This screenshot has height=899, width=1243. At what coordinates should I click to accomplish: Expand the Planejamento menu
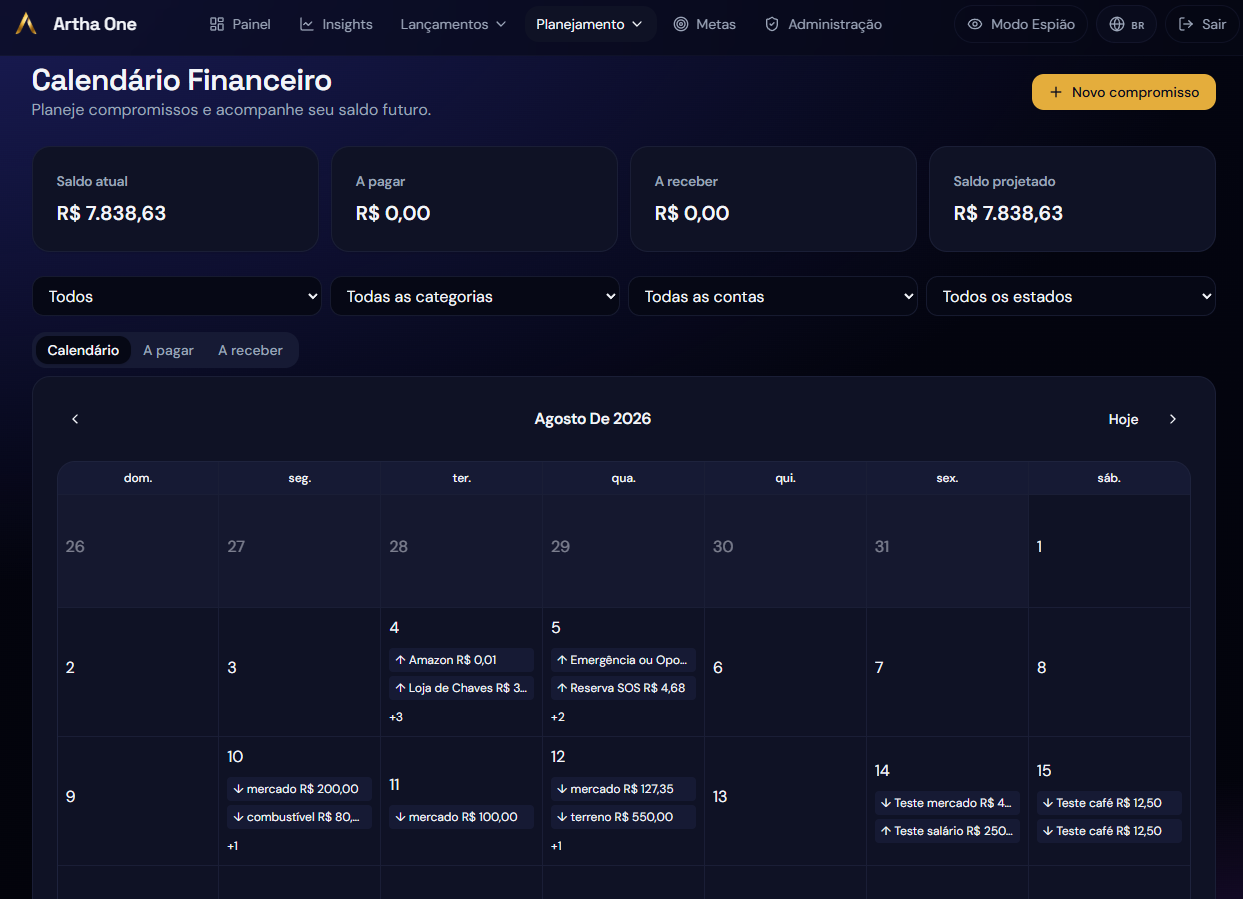[590, 24]
